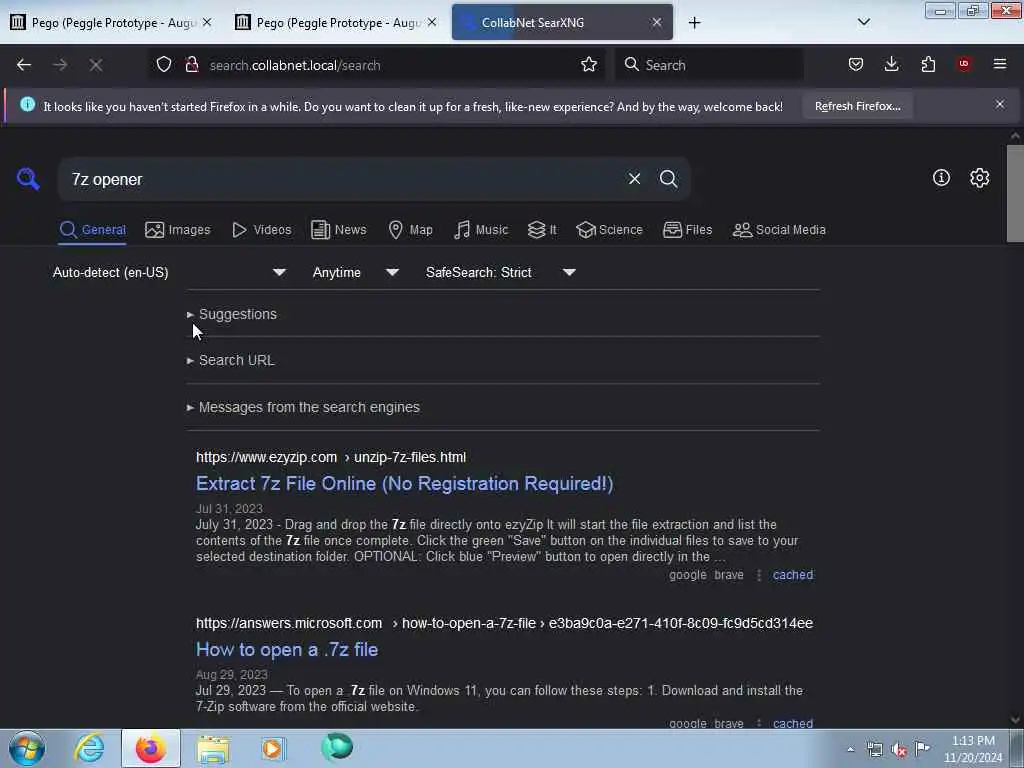Screen dimensions: 1024x768
Task: Clear the 7z opener query
Action: [x=634, y=178]
